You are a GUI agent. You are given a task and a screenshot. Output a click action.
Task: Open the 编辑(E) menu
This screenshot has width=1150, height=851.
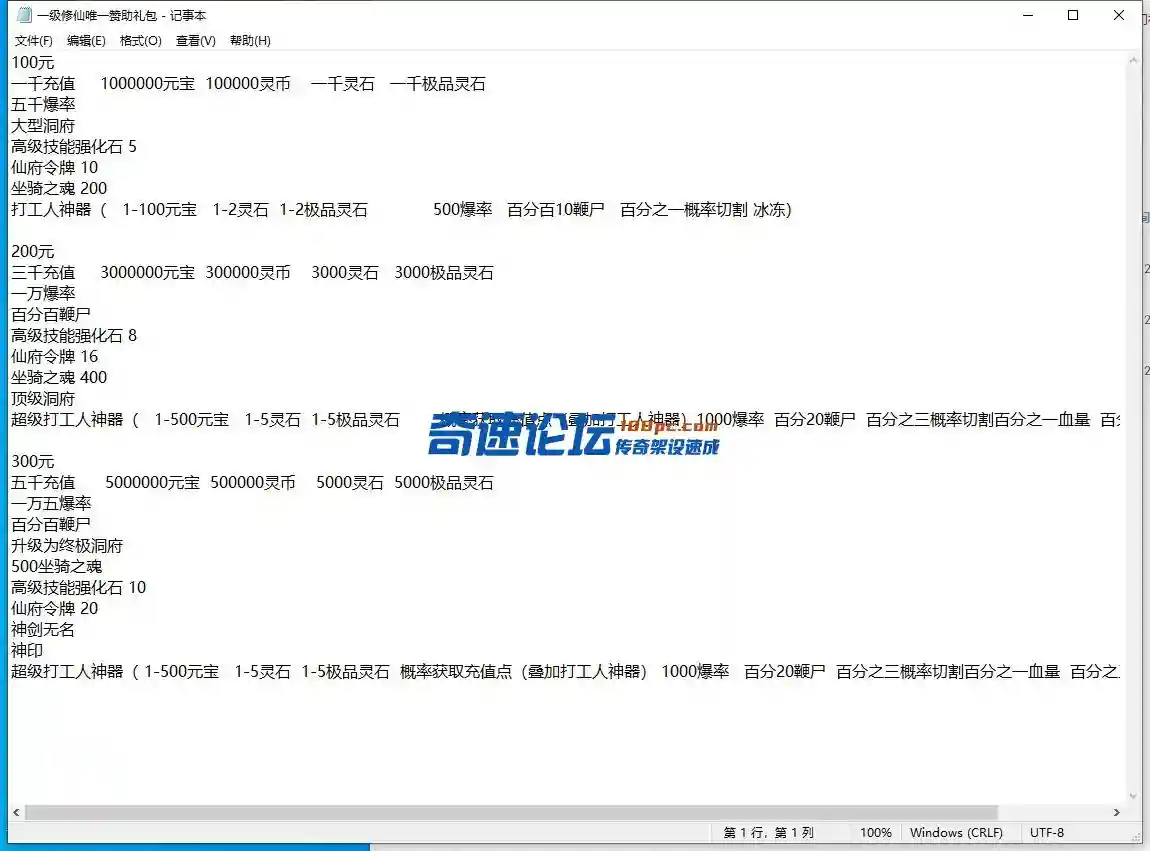[86, 40]
